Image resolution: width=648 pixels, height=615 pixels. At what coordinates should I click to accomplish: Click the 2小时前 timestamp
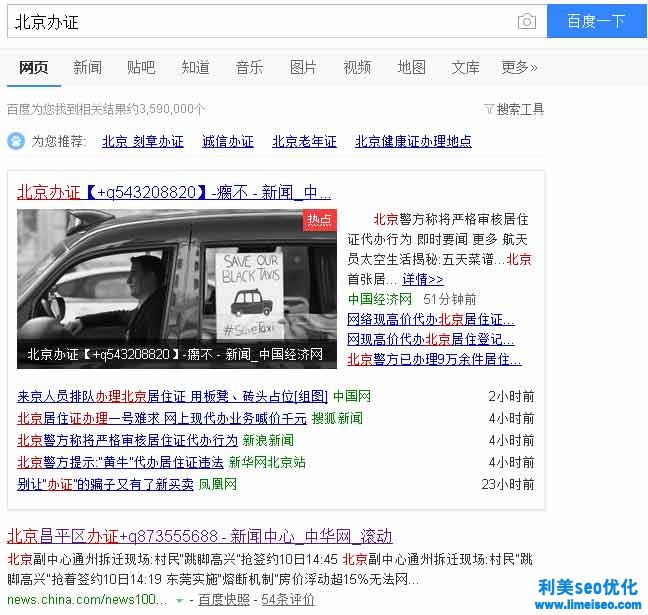[x=511, y=397]
